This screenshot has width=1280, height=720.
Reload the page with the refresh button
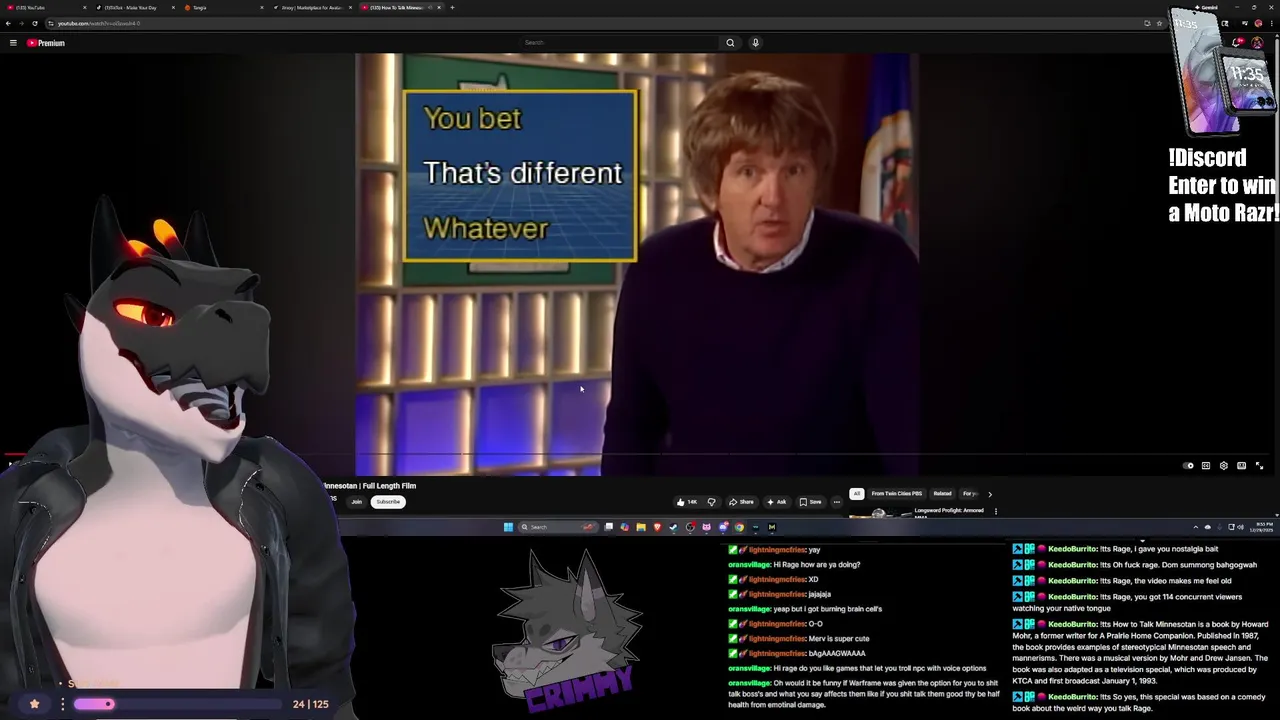[35, 23]
